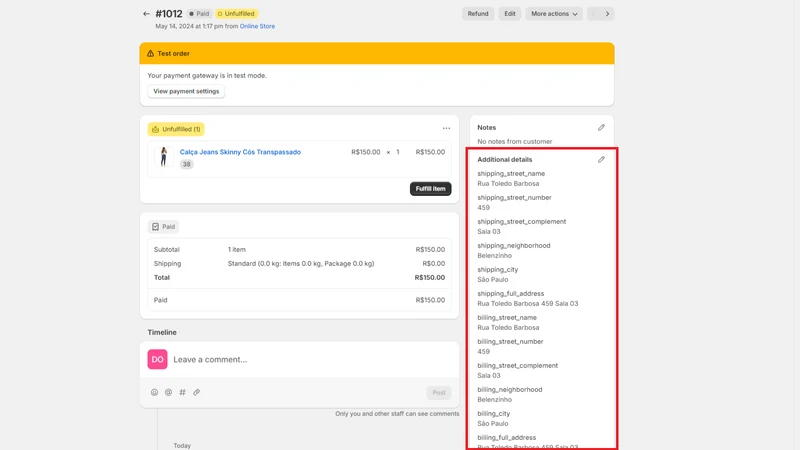Go back using the left arrow
The height and width of the screenshot is (450, 800).
146,14
